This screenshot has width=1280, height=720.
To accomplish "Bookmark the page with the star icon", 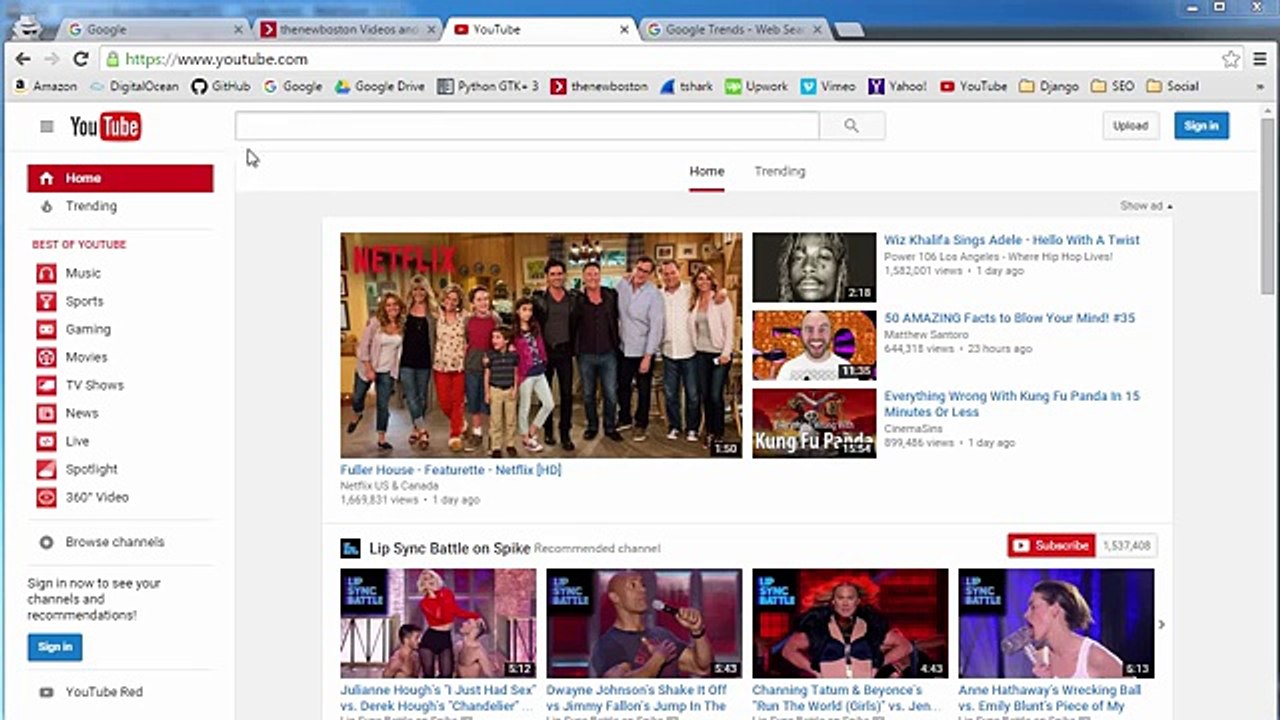I will tap(1231, 60).
